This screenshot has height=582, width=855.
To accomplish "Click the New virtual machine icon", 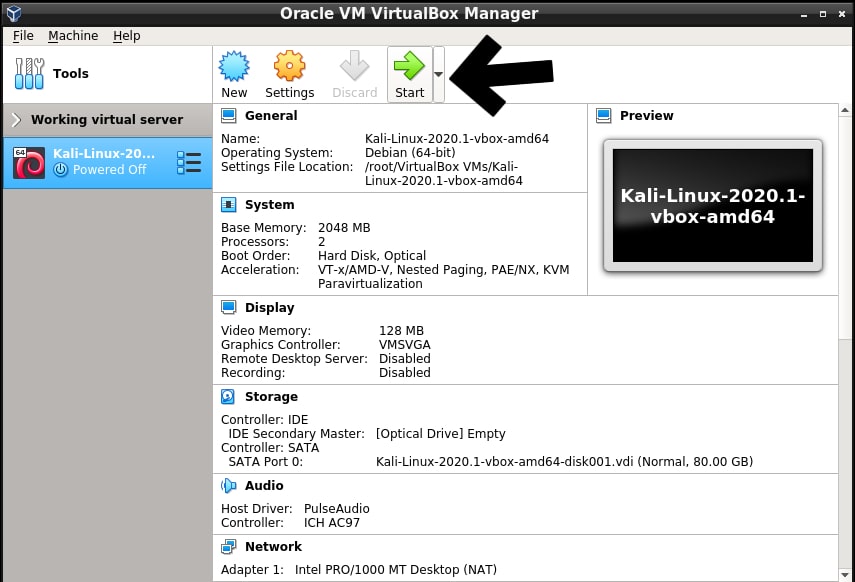I will [x=233, y=65].
